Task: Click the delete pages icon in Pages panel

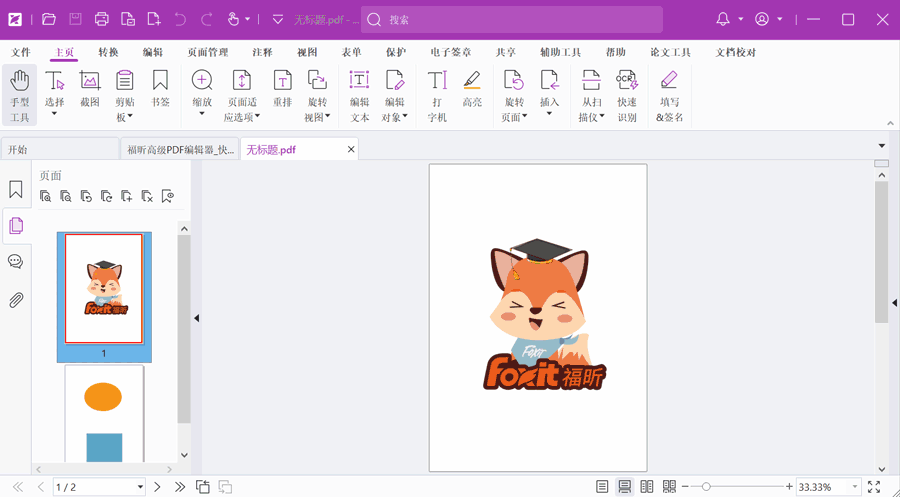Action: click(147, 196)
